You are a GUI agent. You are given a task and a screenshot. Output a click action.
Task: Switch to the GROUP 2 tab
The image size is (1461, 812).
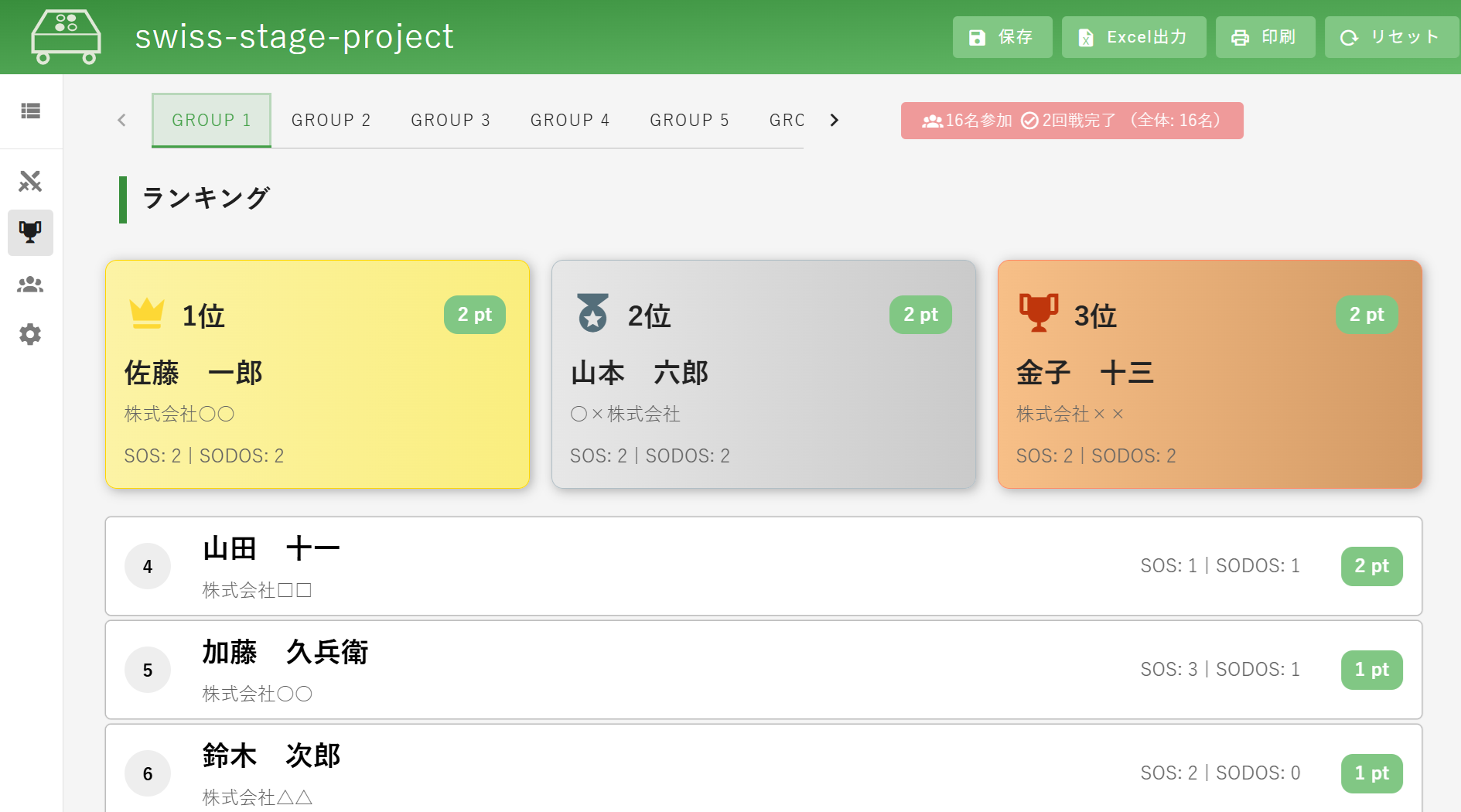click(x=331, y=121)
